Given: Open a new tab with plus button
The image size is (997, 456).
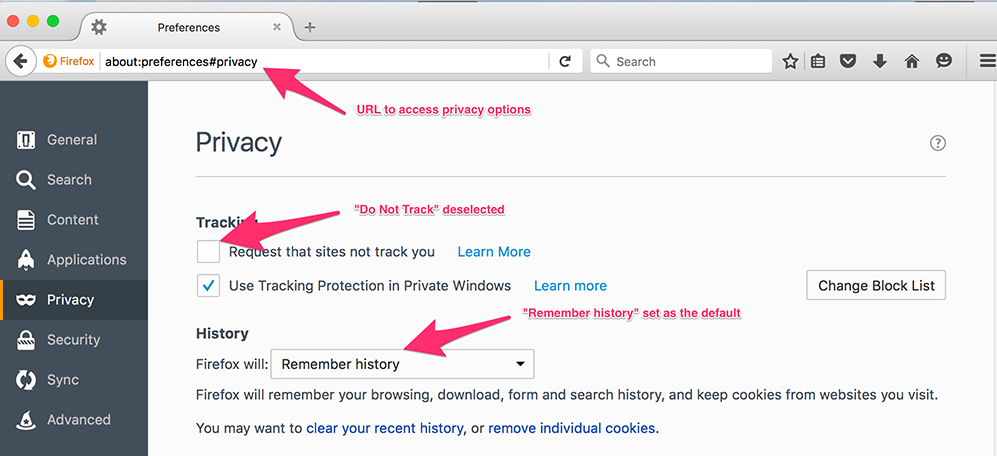Looking at the screenshot, I should pos(310,27).
